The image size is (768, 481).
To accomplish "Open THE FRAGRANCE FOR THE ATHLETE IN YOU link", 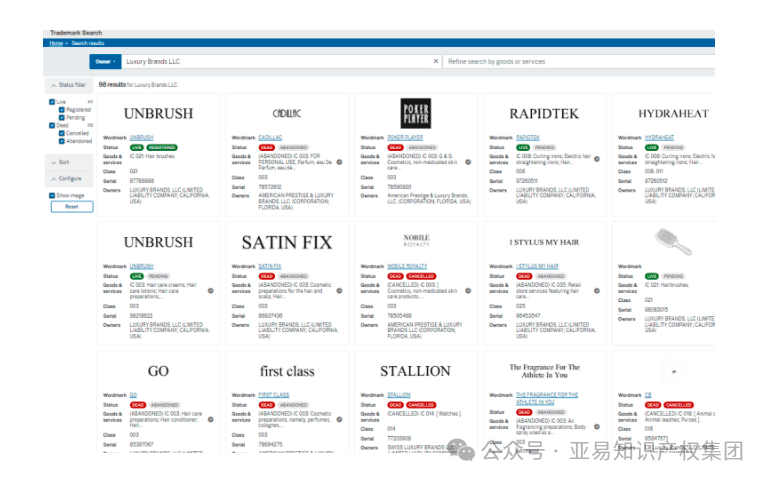I will (x=547, y=398).
